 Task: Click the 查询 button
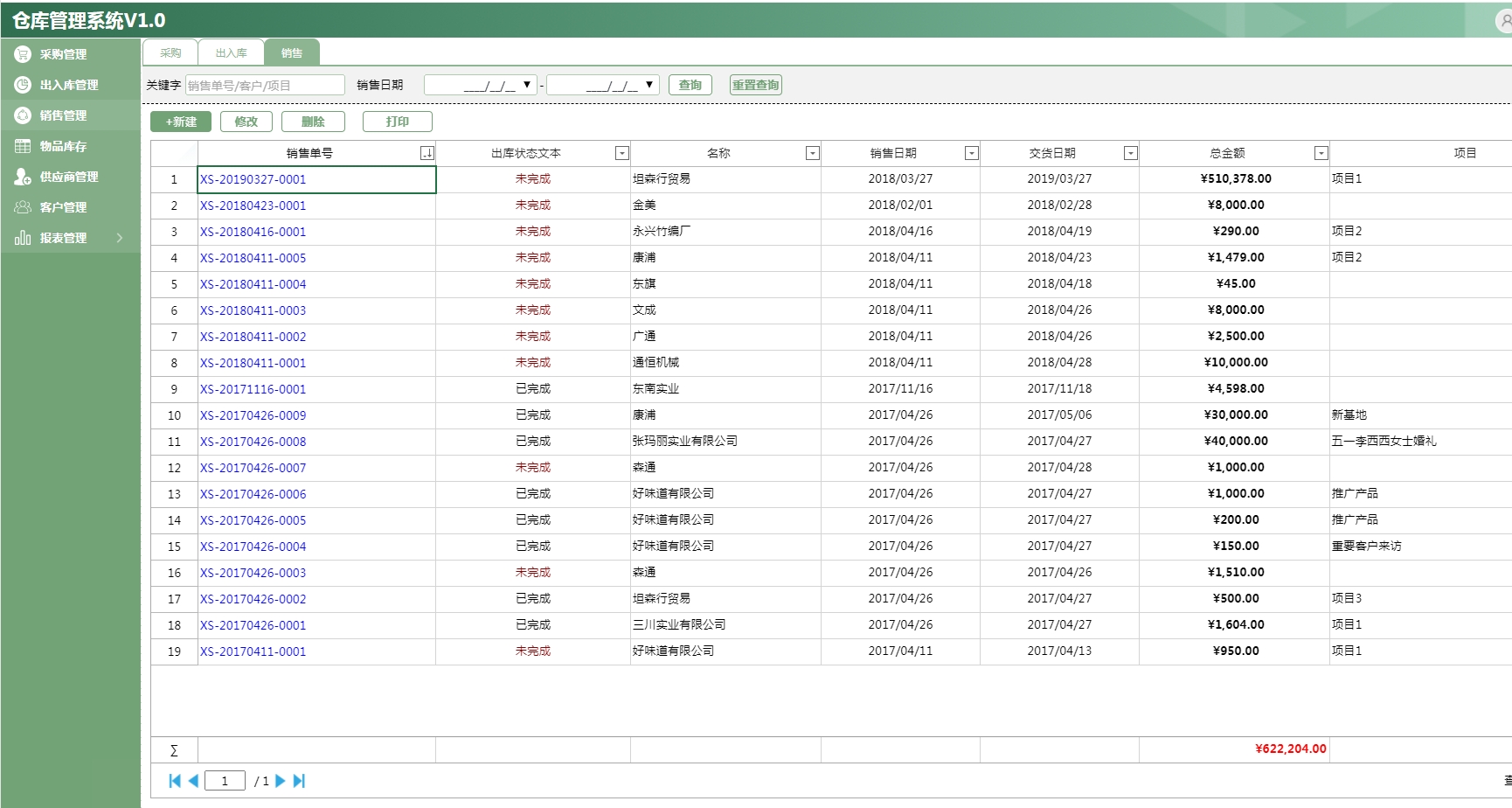click(690, 85)
